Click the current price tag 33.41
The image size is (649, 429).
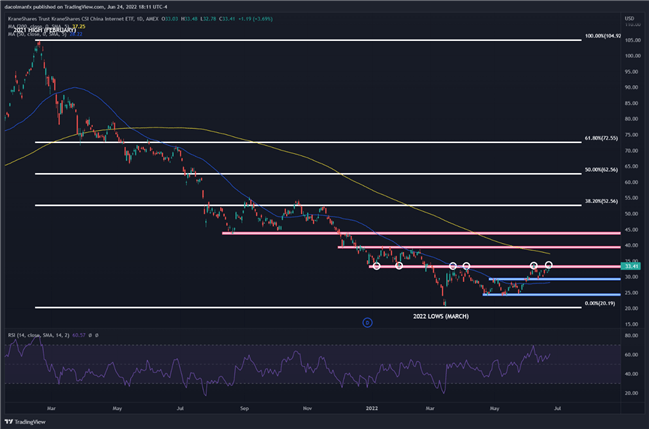pyautogui.click(x=629, y=266)
